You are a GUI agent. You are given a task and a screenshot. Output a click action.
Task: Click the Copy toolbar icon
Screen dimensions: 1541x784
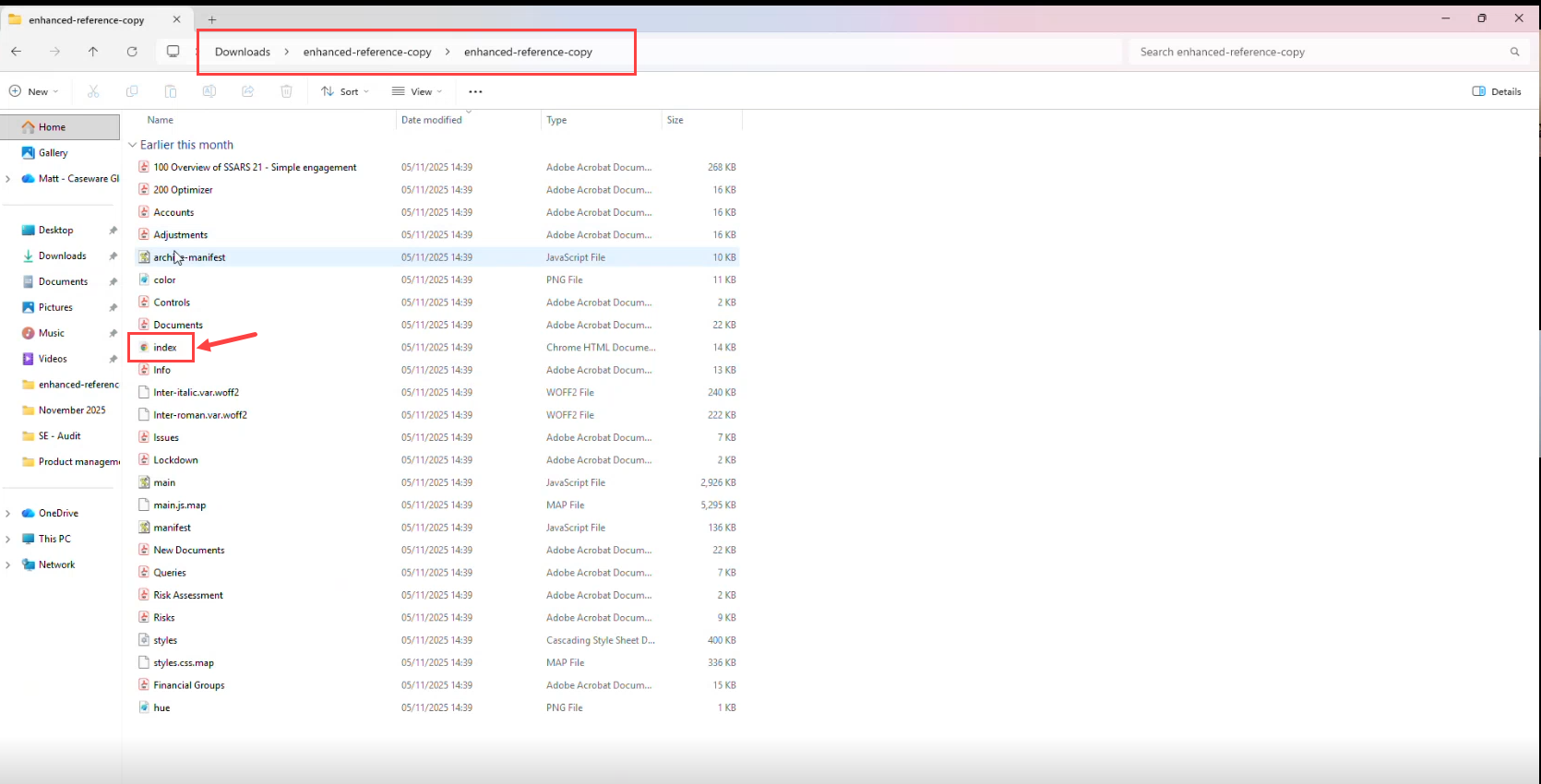click(132, 91)
